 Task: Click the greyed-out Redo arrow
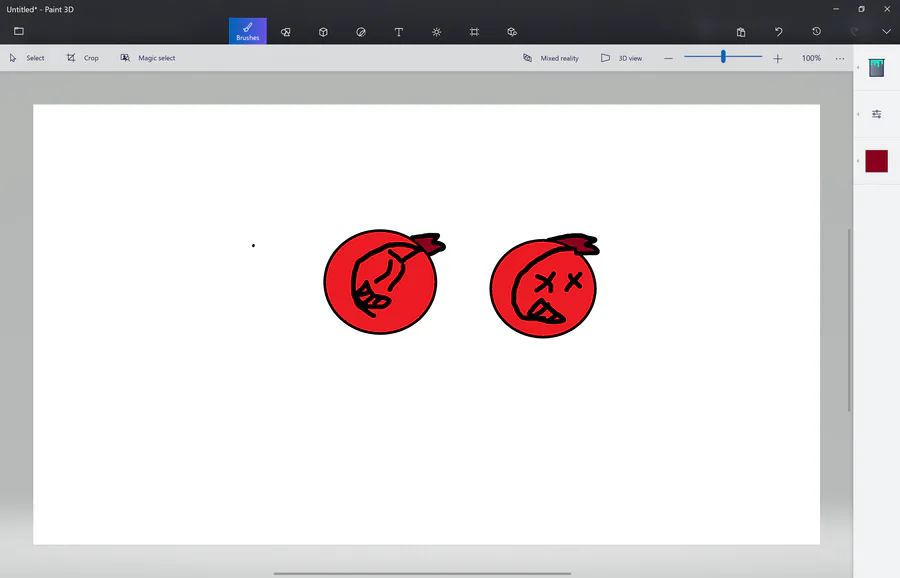point(854,32)
